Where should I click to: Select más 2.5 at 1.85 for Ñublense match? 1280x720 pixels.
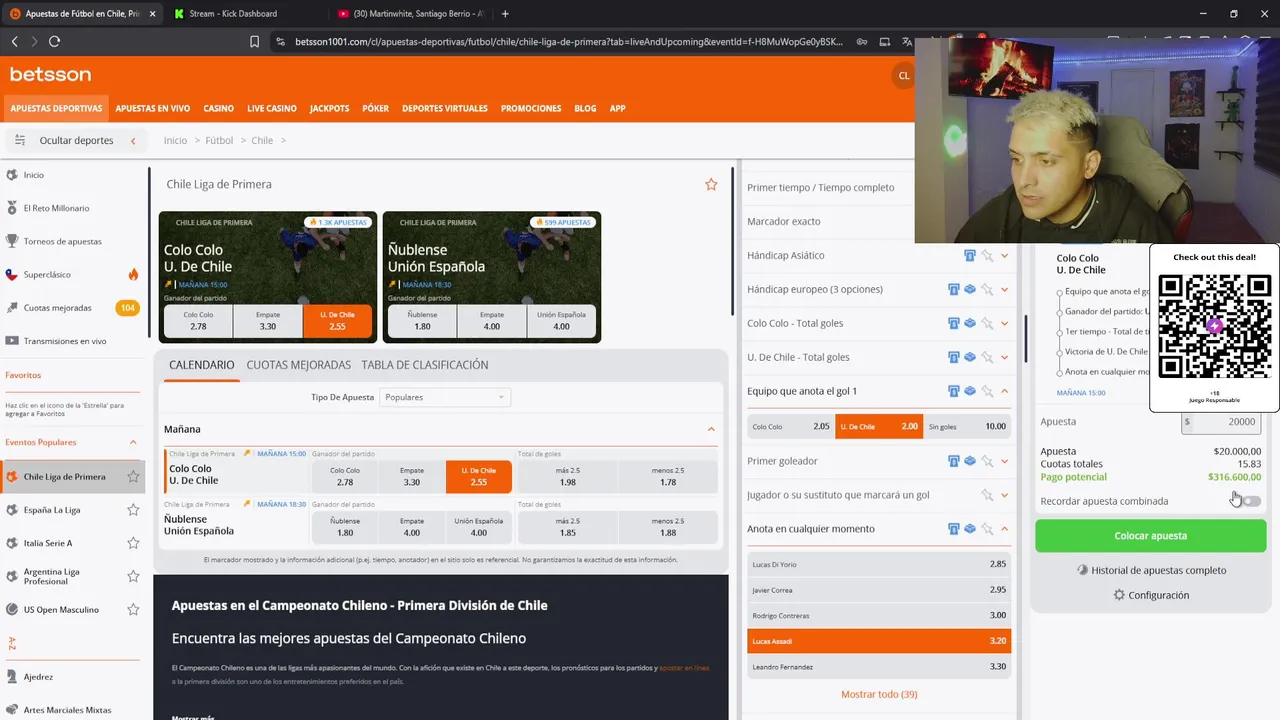(x=567, y=527)
